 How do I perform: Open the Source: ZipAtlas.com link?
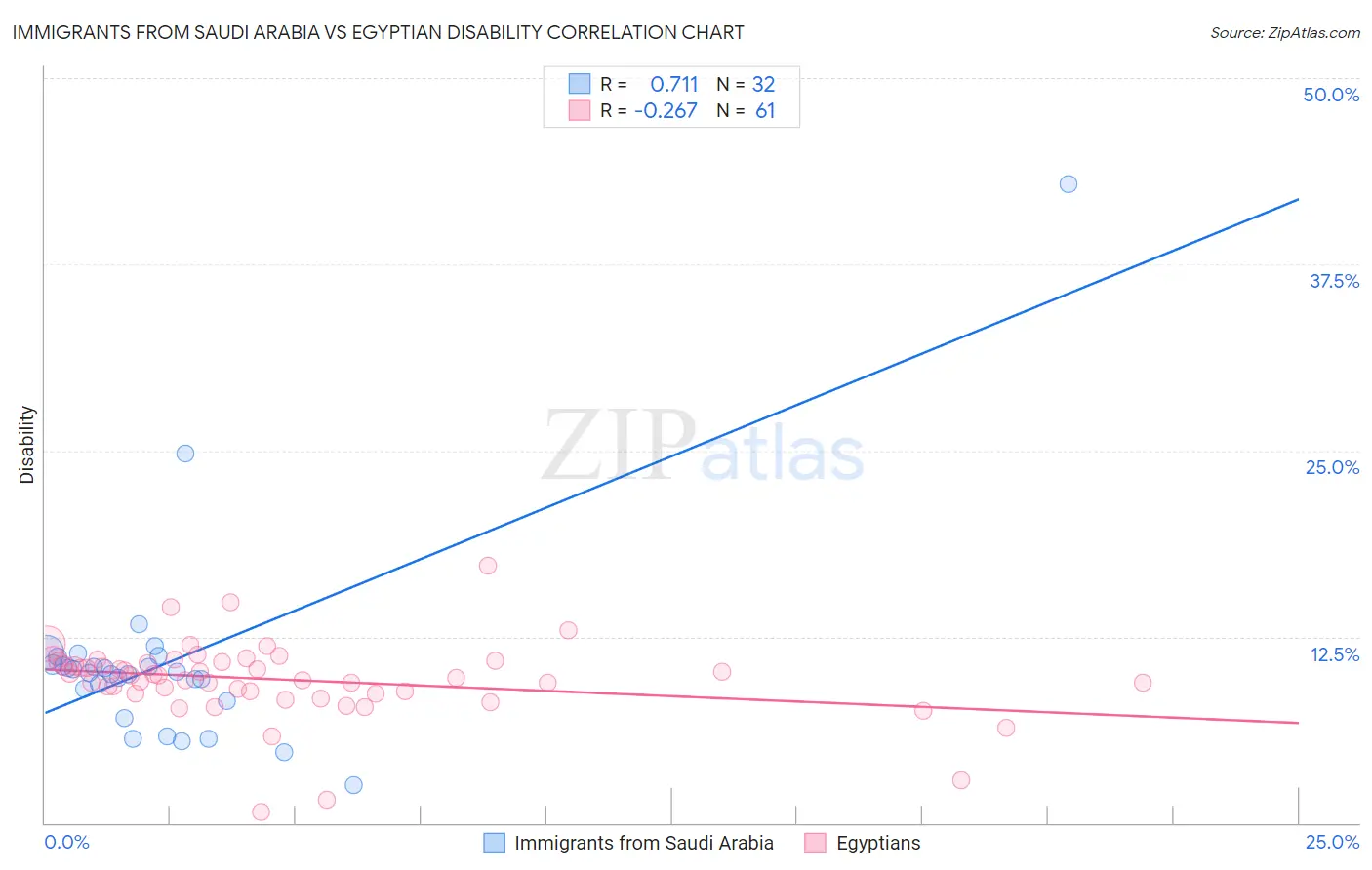coord(1285,33)
